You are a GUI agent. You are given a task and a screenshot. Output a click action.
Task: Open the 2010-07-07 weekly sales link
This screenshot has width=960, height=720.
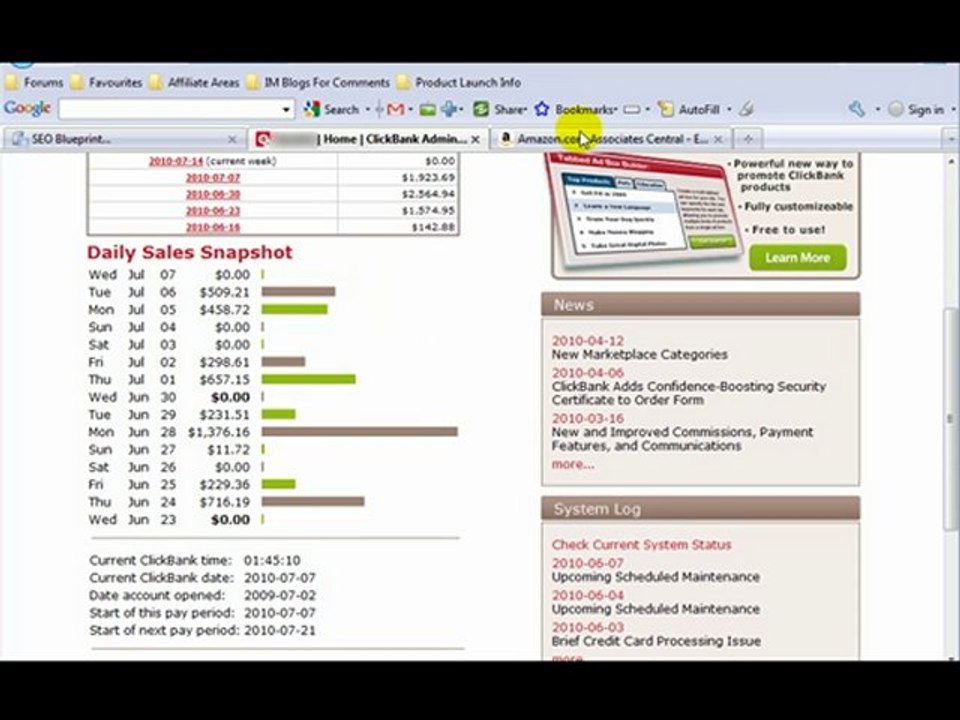[213, 178]
